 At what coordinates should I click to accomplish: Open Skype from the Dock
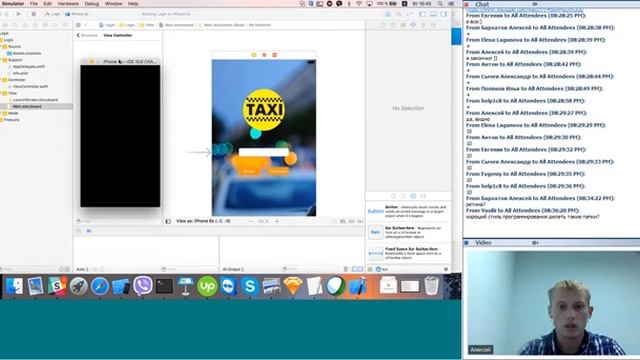click(250, 286)
